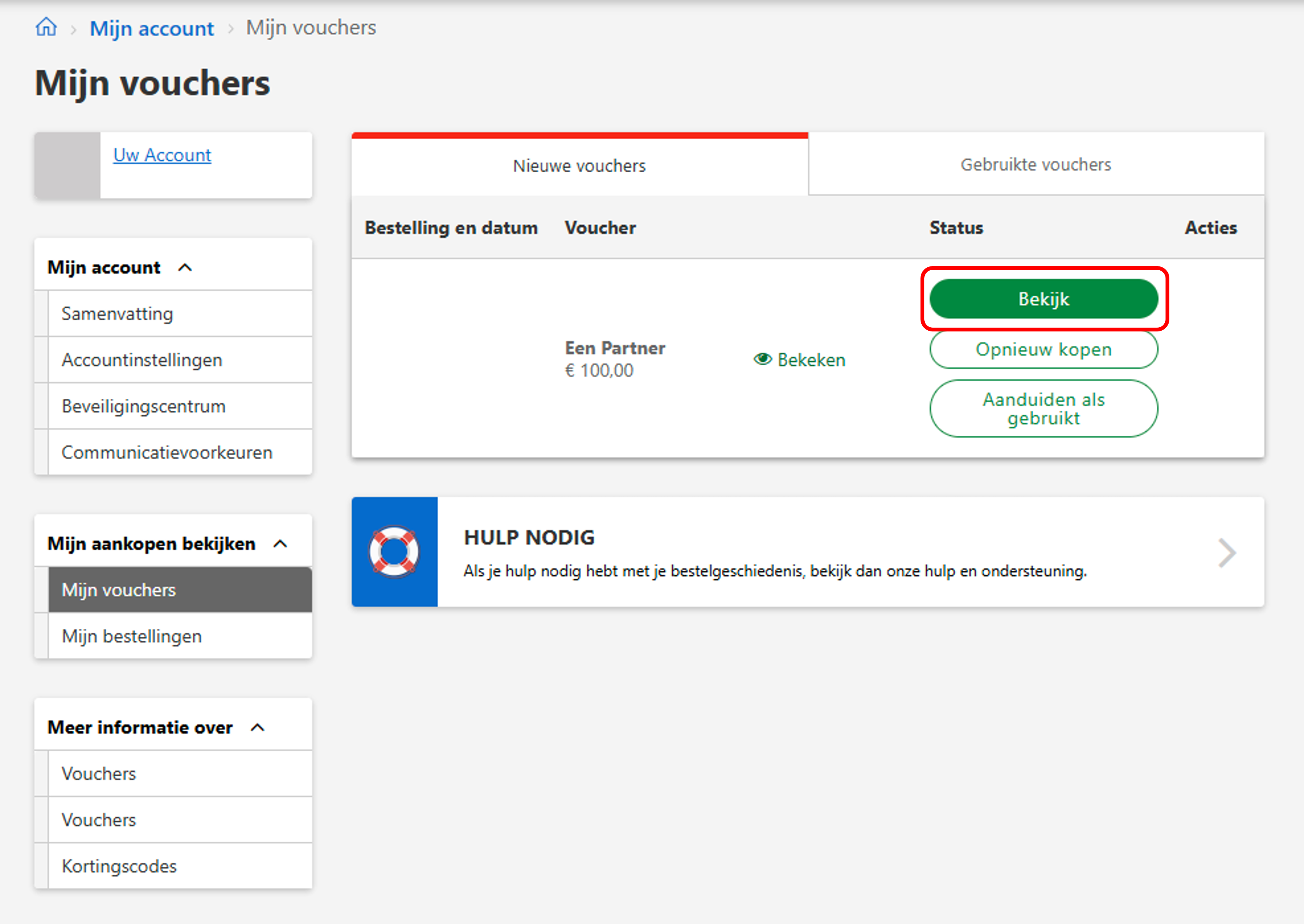Click the Opnieuw kopen button
This screenshot has width=1304, height=924.
1044,350
